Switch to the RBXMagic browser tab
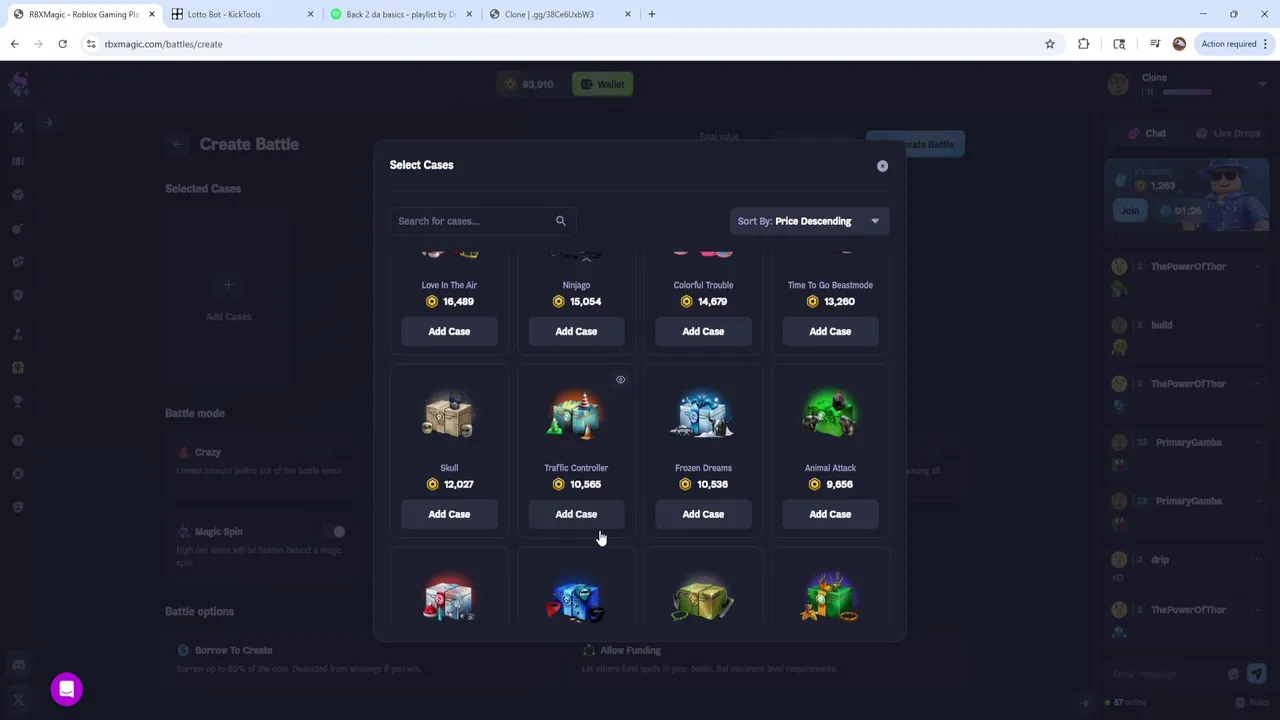The image size is (1280, 720). (x=83, y=14)
